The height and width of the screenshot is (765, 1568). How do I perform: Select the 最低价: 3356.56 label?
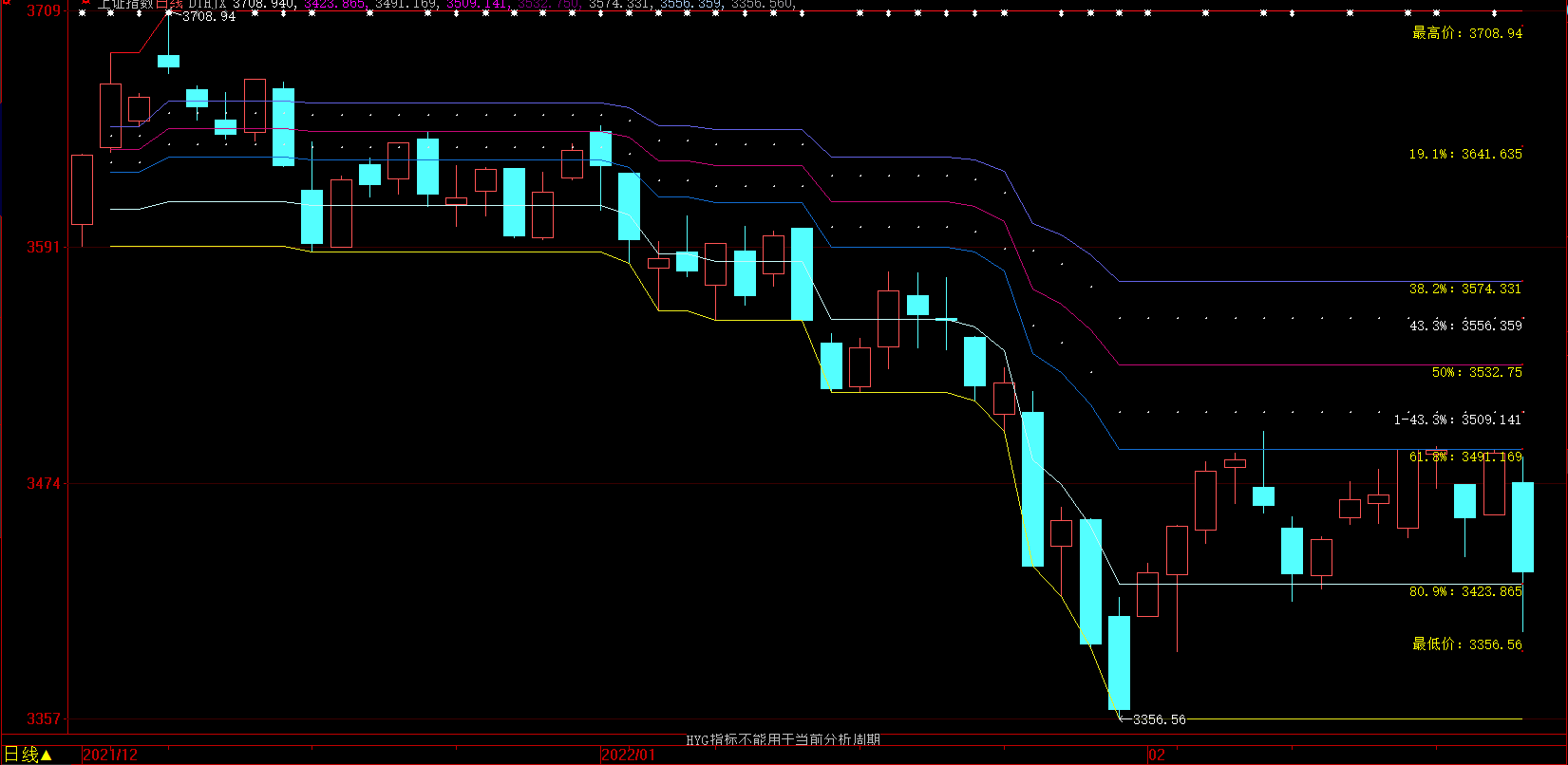coord(1466,644)
